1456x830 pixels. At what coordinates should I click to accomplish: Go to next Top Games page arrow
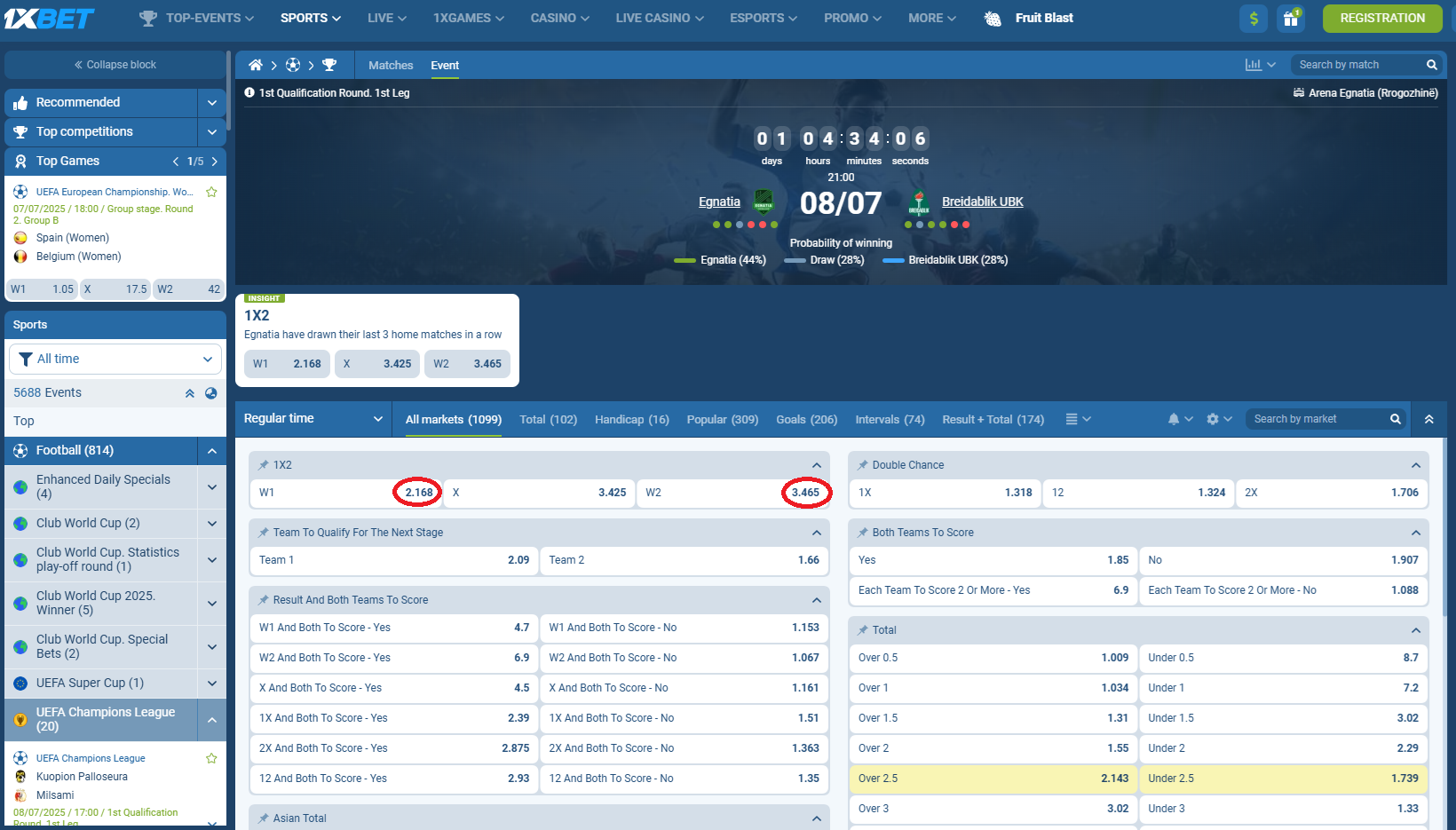pos(215,162)
